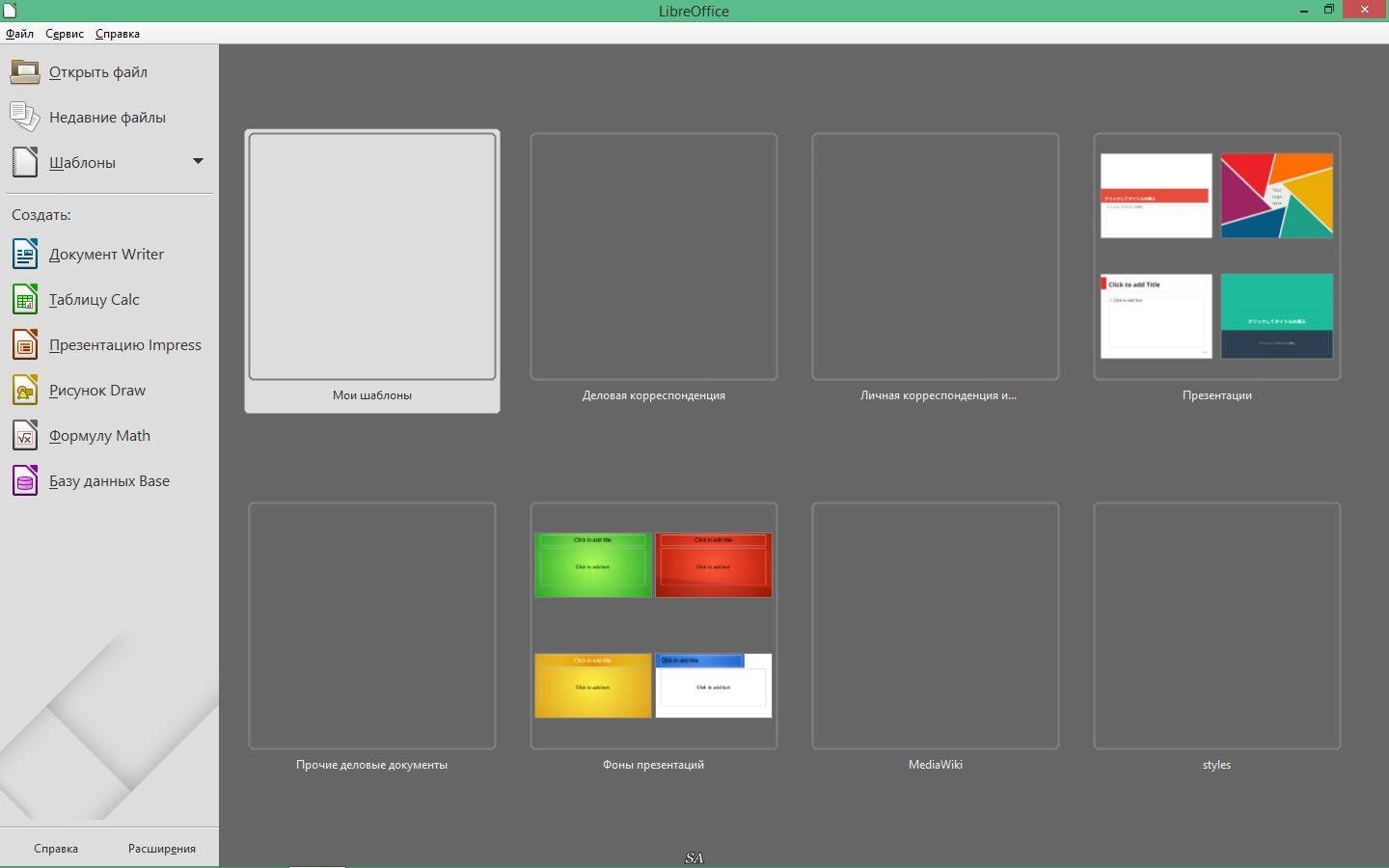The height and width of the screenshot is (868, 1389).
Task: Click the 'Click to add Title' white template preview
Action: [x=1157, y=316]
